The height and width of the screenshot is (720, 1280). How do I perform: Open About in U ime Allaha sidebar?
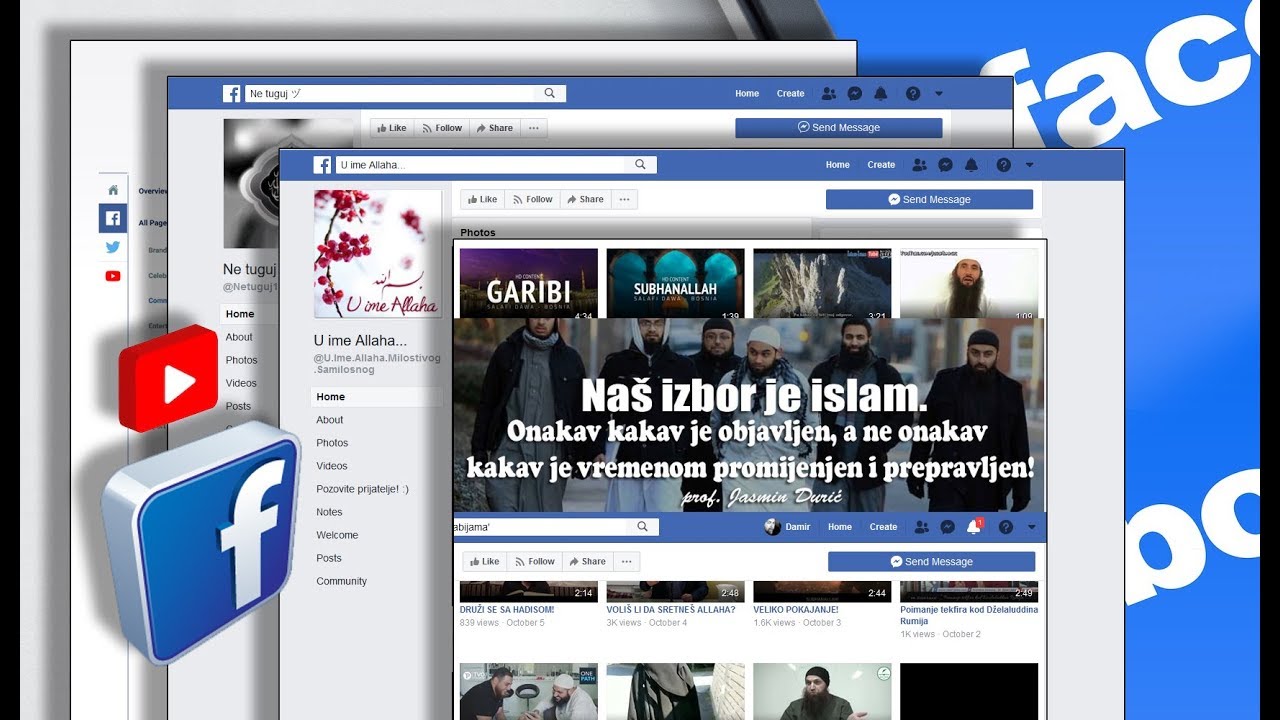(x=330, y=420)
